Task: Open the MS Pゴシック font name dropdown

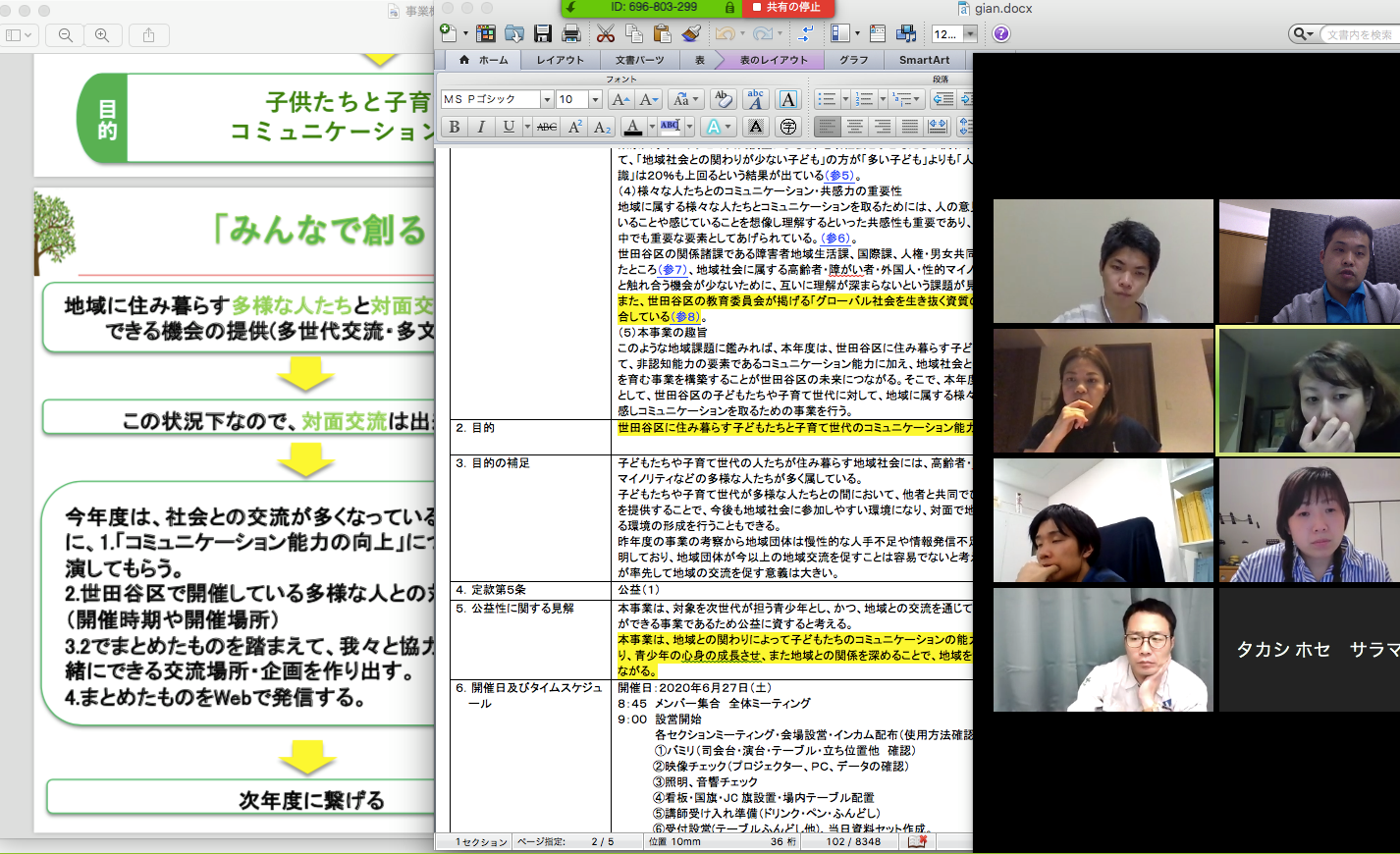Action: (547, 99)
